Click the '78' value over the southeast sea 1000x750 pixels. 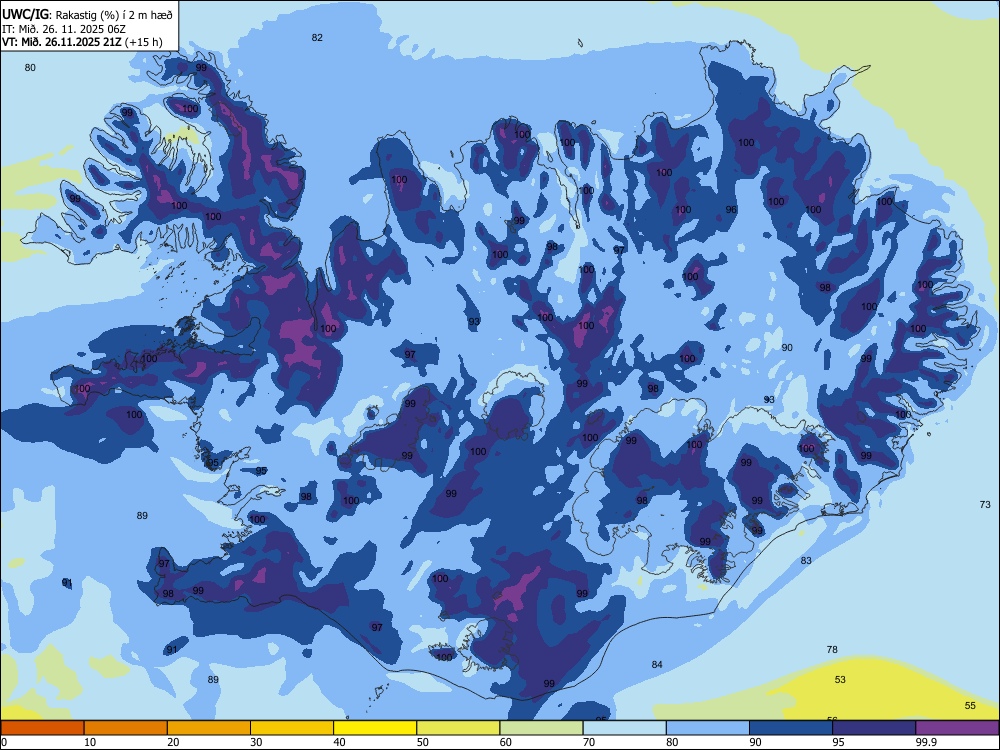click(832, 650)
